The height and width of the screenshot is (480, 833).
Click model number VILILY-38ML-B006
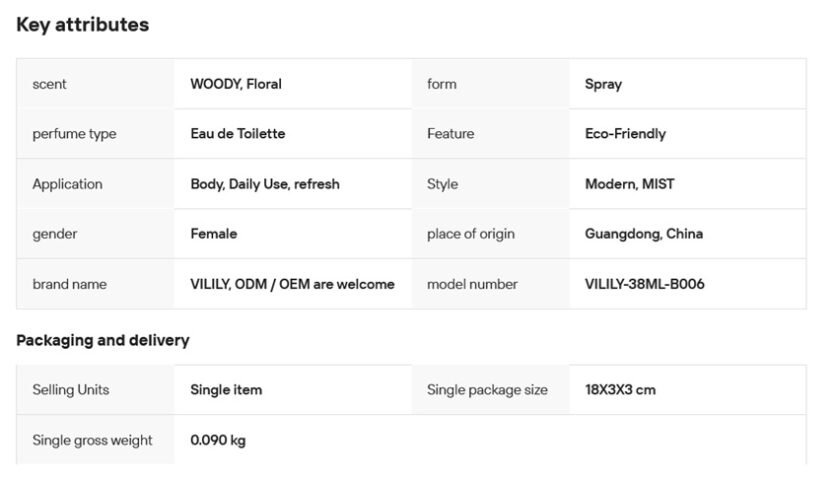[645, 284]
